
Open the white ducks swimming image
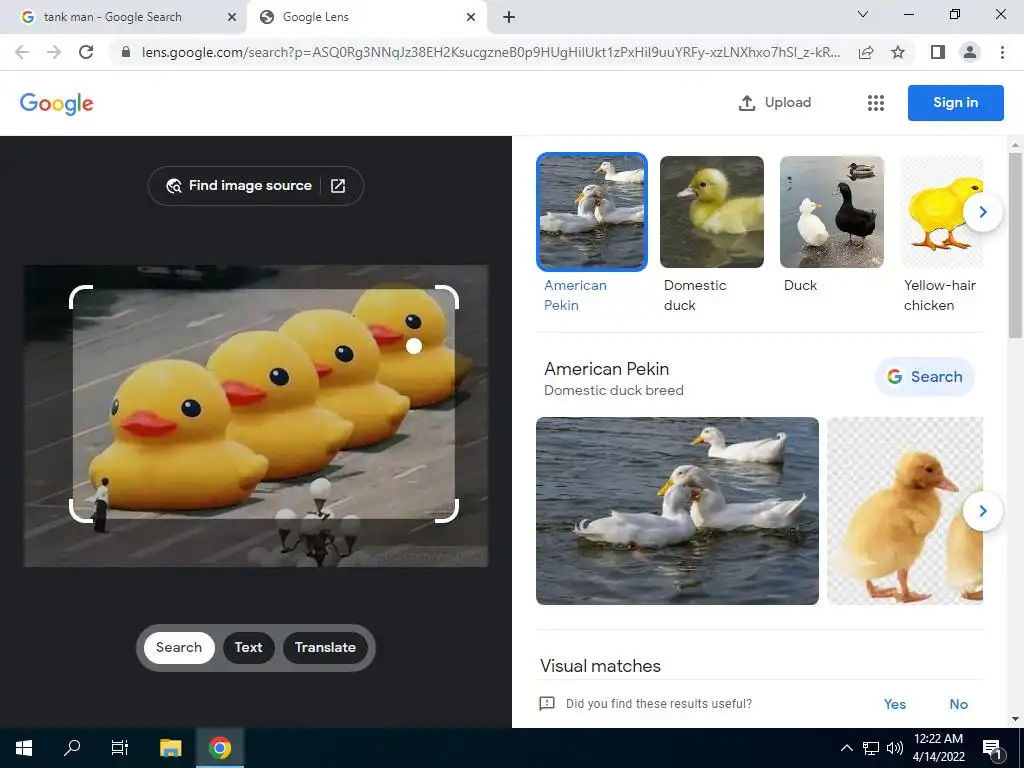click(677, 511)
